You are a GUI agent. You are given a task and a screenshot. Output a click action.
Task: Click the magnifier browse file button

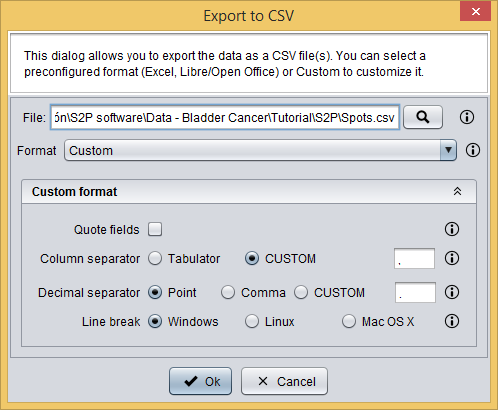[423, 117]
